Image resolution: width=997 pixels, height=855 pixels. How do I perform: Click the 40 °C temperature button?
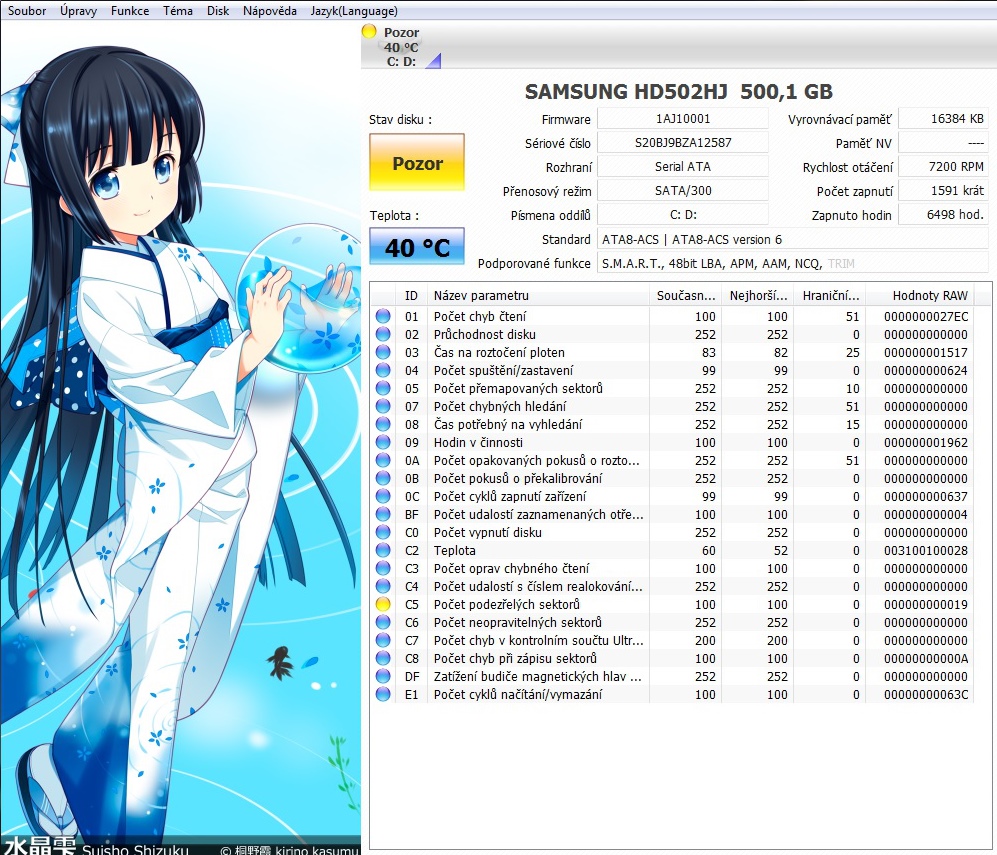[417, 247]
